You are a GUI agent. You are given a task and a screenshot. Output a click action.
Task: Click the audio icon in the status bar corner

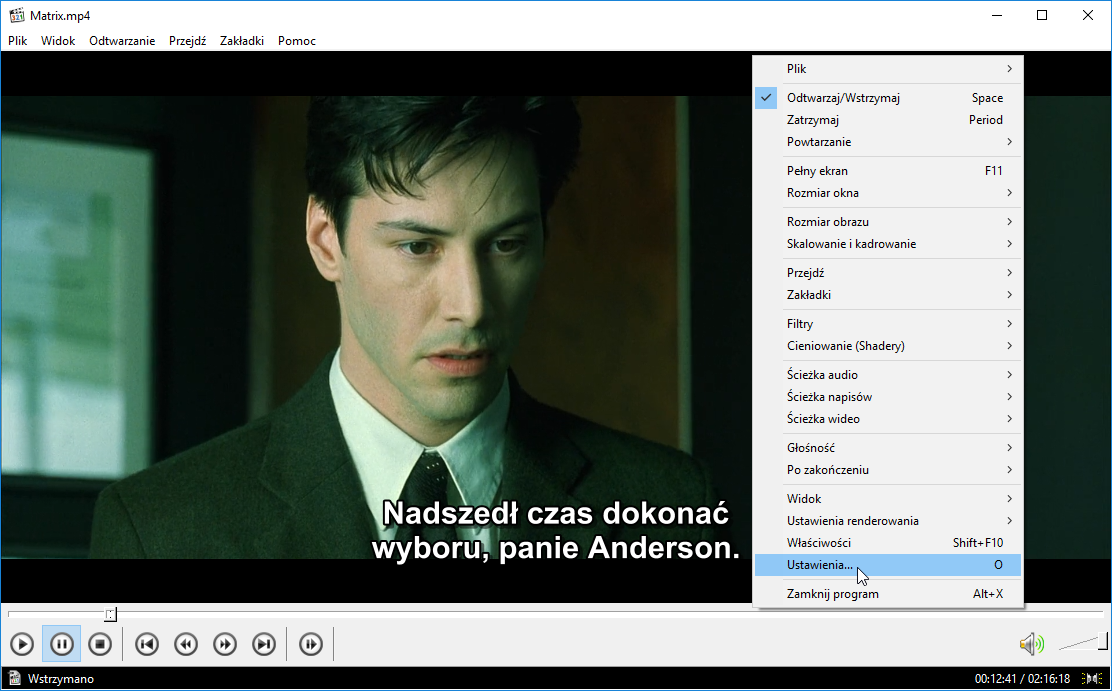coord(1092,679)
